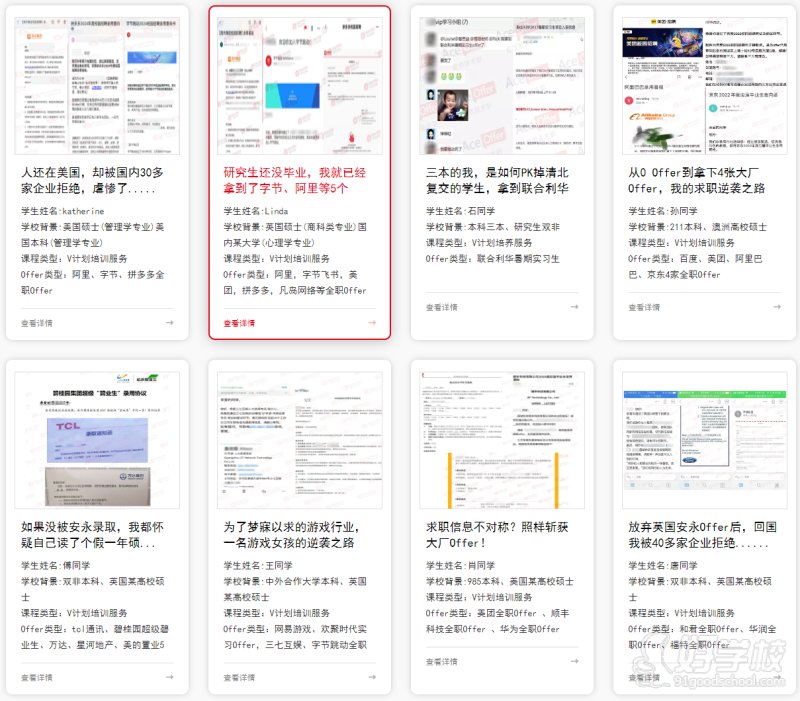Click 查看详情 on 石同学's card
The image size is (800, 701).
[x=442, y=307]
